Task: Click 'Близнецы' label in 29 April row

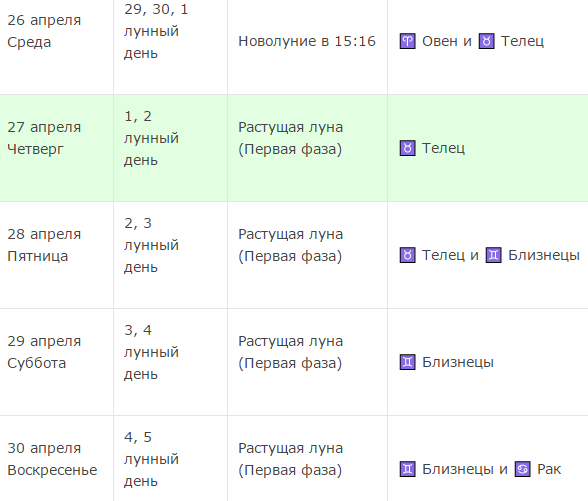Action: [458, 362]
